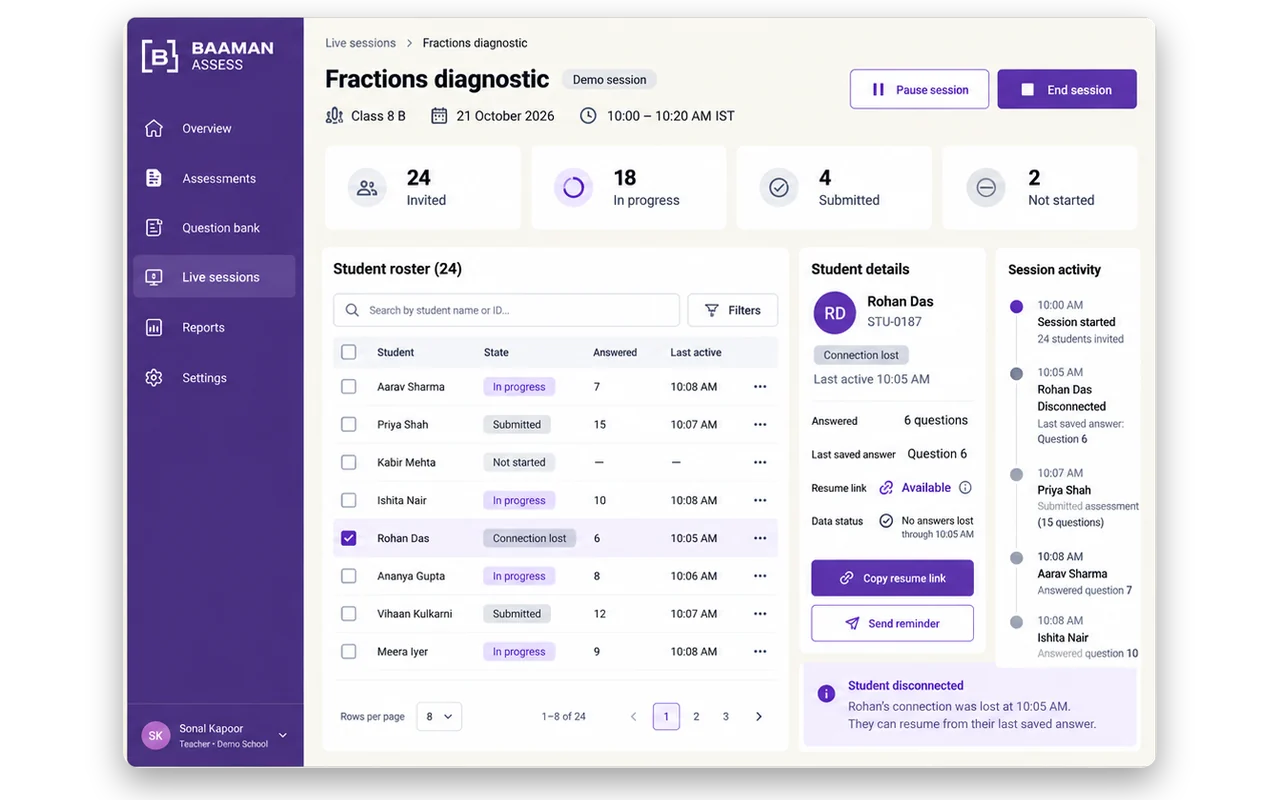Click the info icon next to Available
Screen dimensions: 1280x800
point(965,488)
